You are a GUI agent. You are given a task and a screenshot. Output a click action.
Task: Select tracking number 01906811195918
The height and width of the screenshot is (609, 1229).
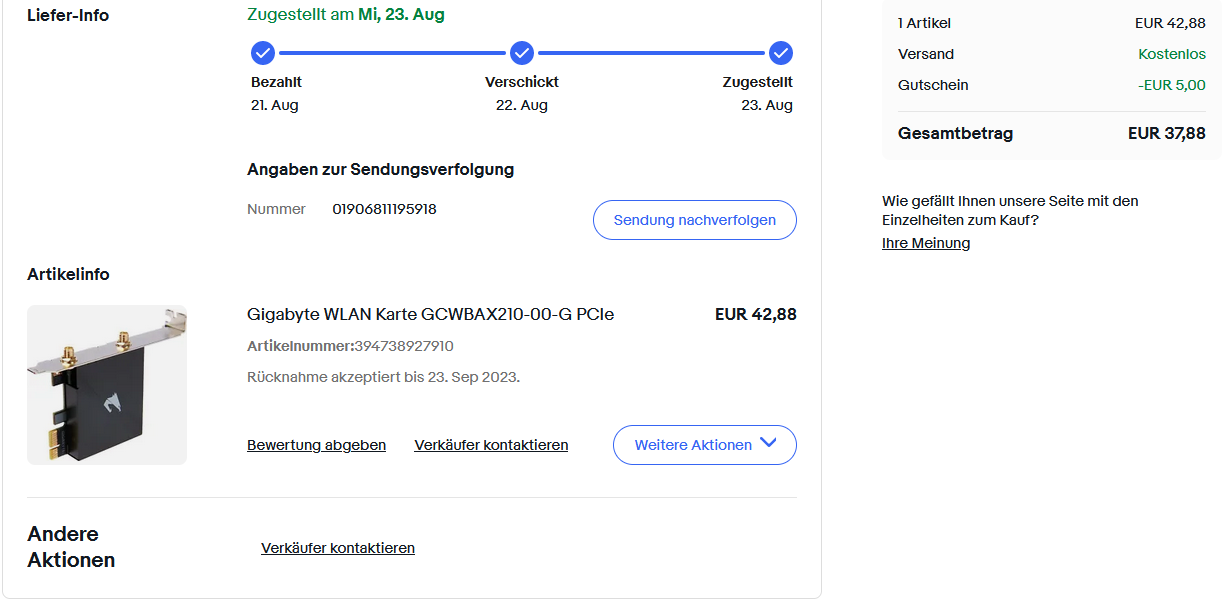click(x=384, y=209)
